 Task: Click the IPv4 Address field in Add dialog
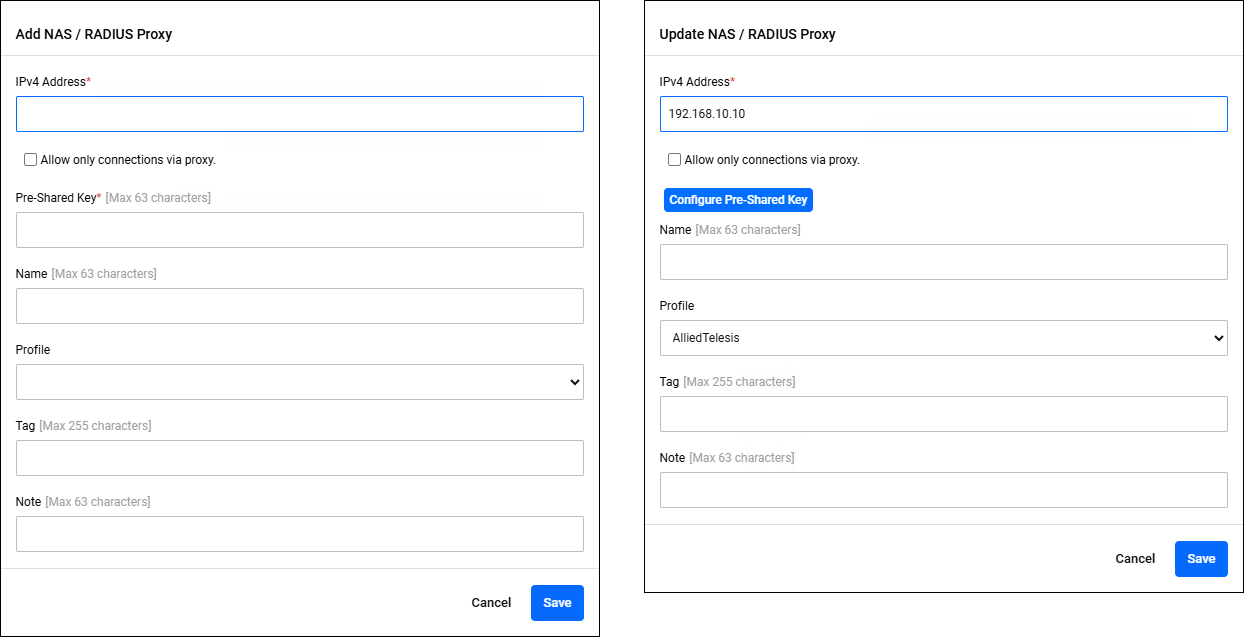(x=299, y=114)
